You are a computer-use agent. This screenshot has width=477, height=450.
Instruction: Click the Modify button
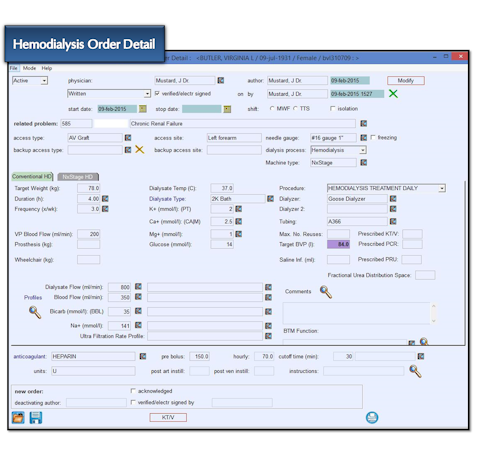click(406, 81)
